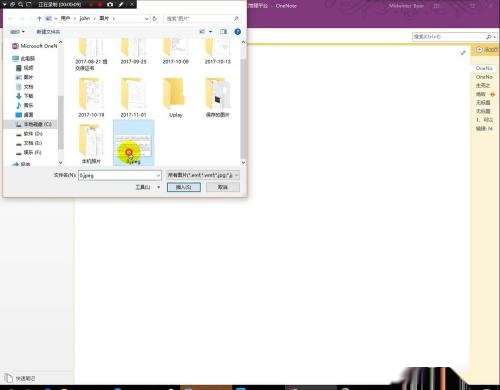Click the OneNote search box

coord(449,37)
